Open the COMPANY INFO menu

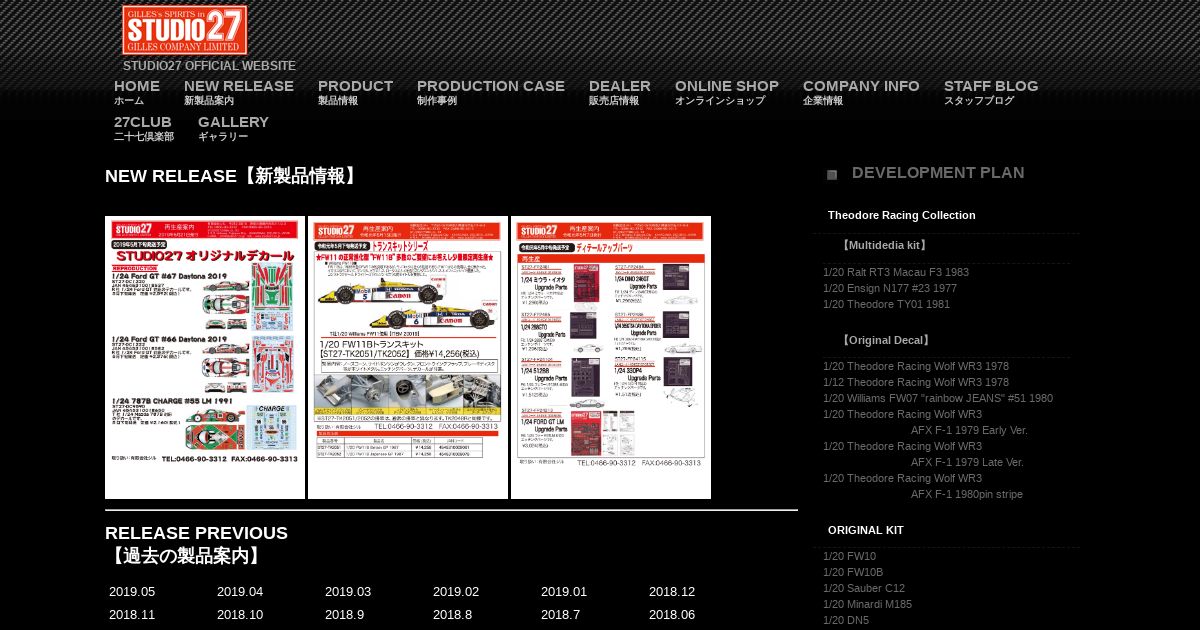pyautogui.click(x=861, y=92)
